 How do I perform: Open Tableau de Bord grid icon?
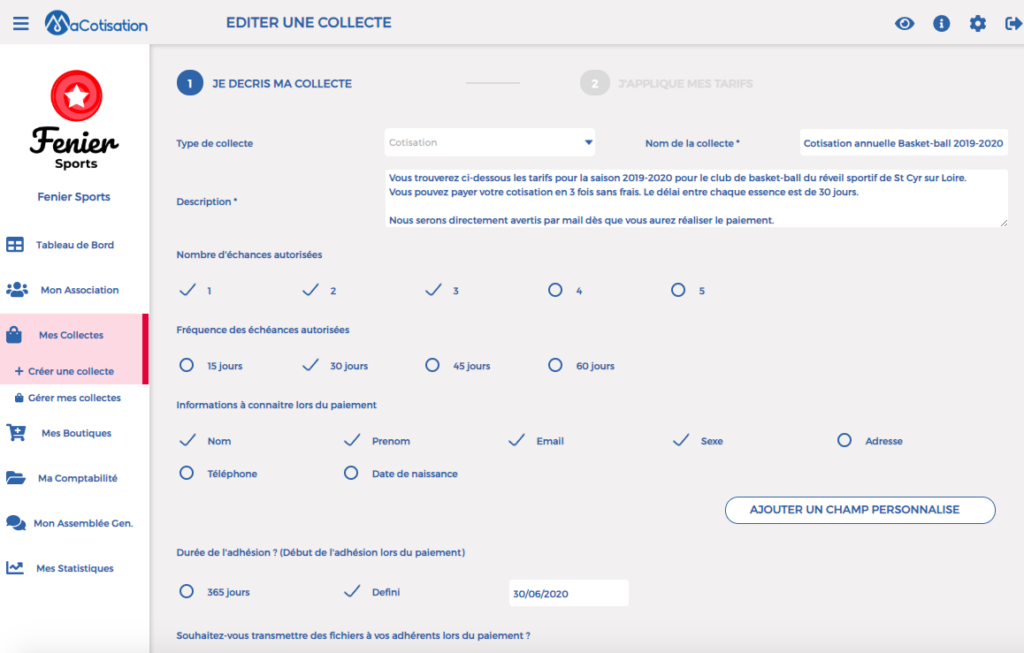click(x=15, y=245)
